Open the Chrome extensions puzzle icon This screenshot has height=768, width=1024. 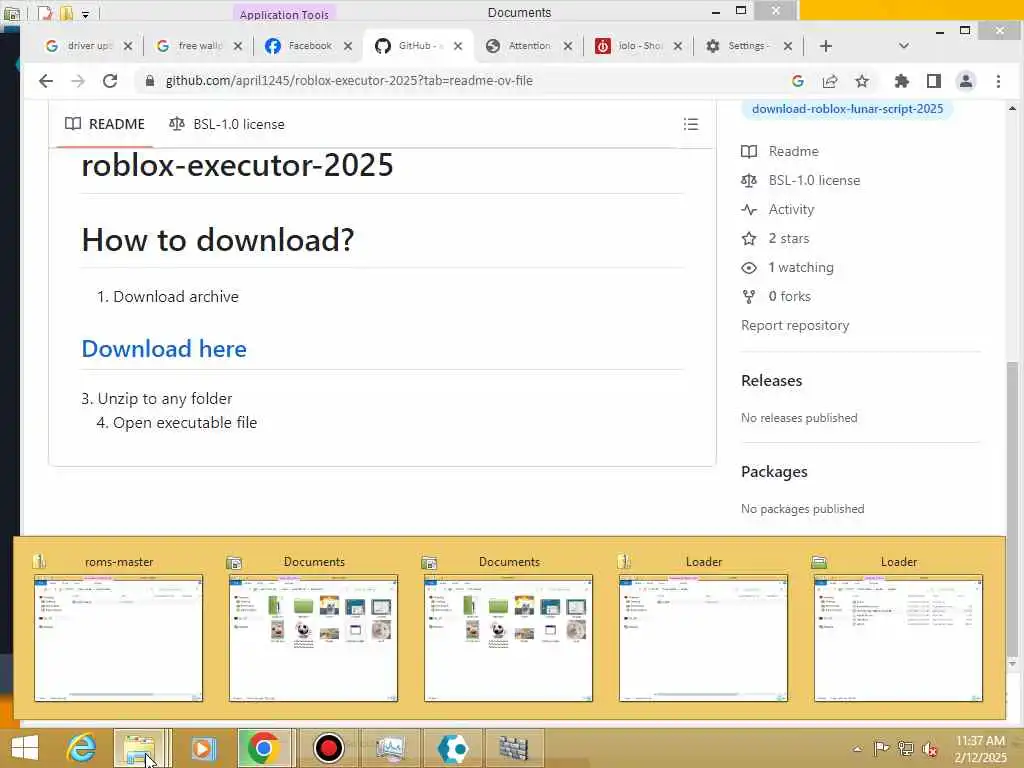[x=901, y=81]
